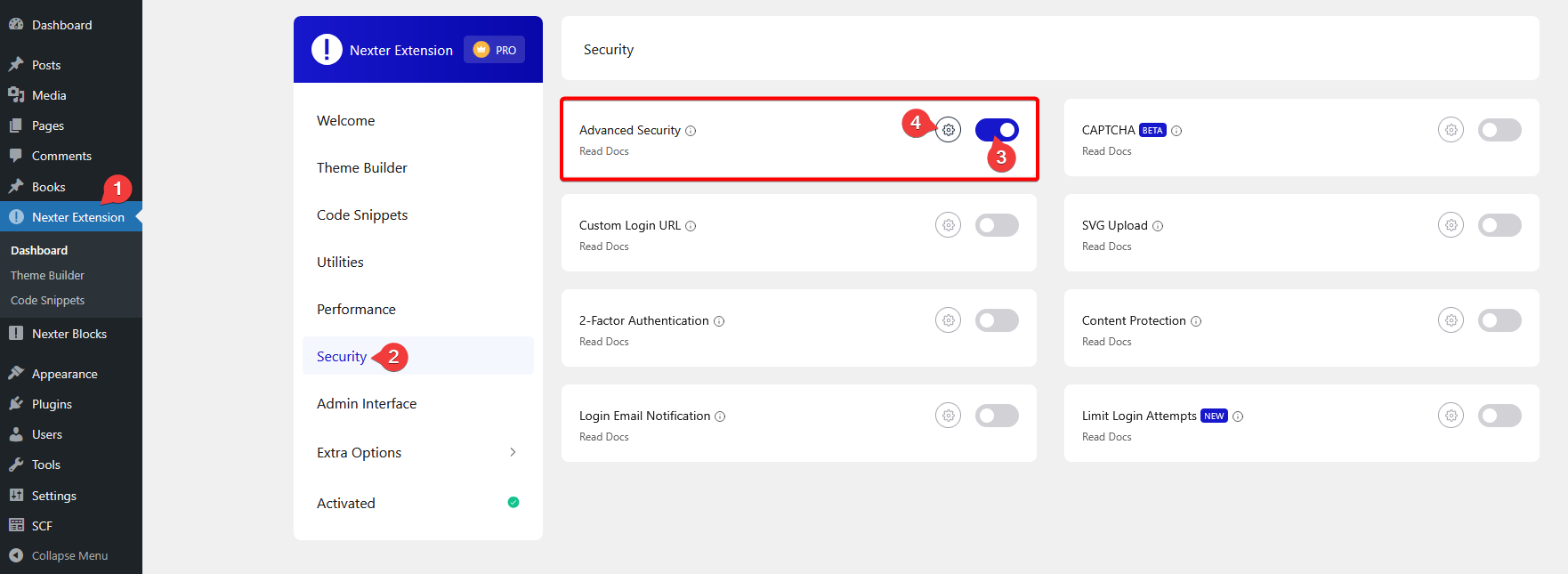Click the CAPTCHA settings gear icon

[1451, 130]
